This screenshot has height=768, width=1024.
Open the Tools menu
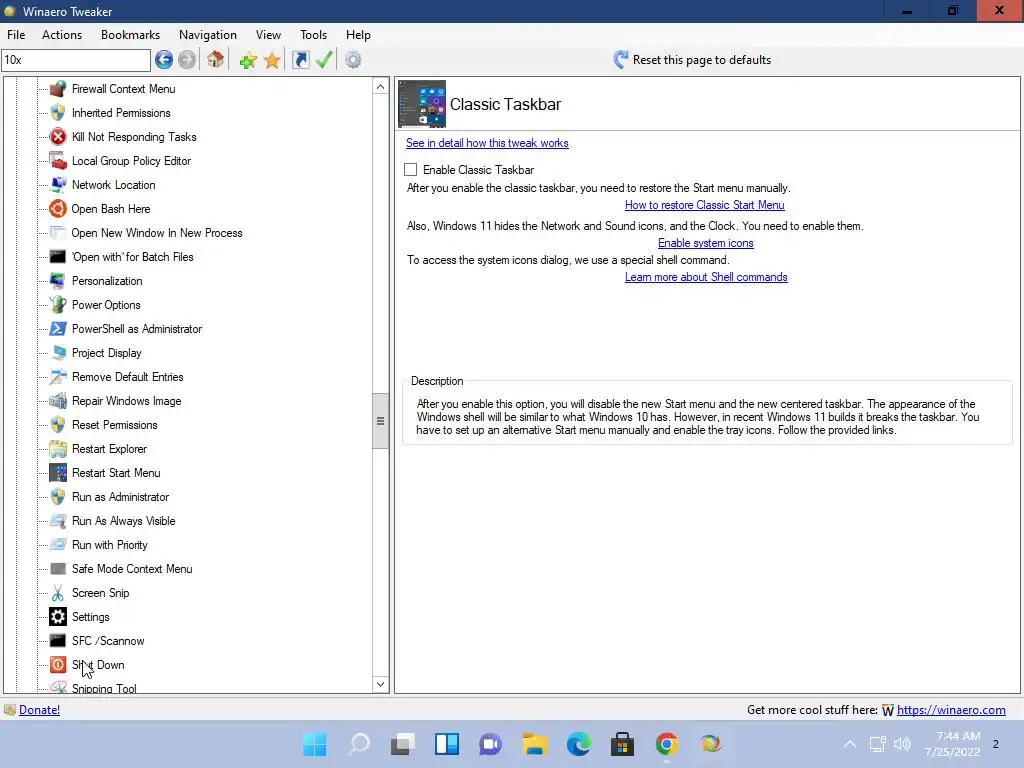coord(313,35)
